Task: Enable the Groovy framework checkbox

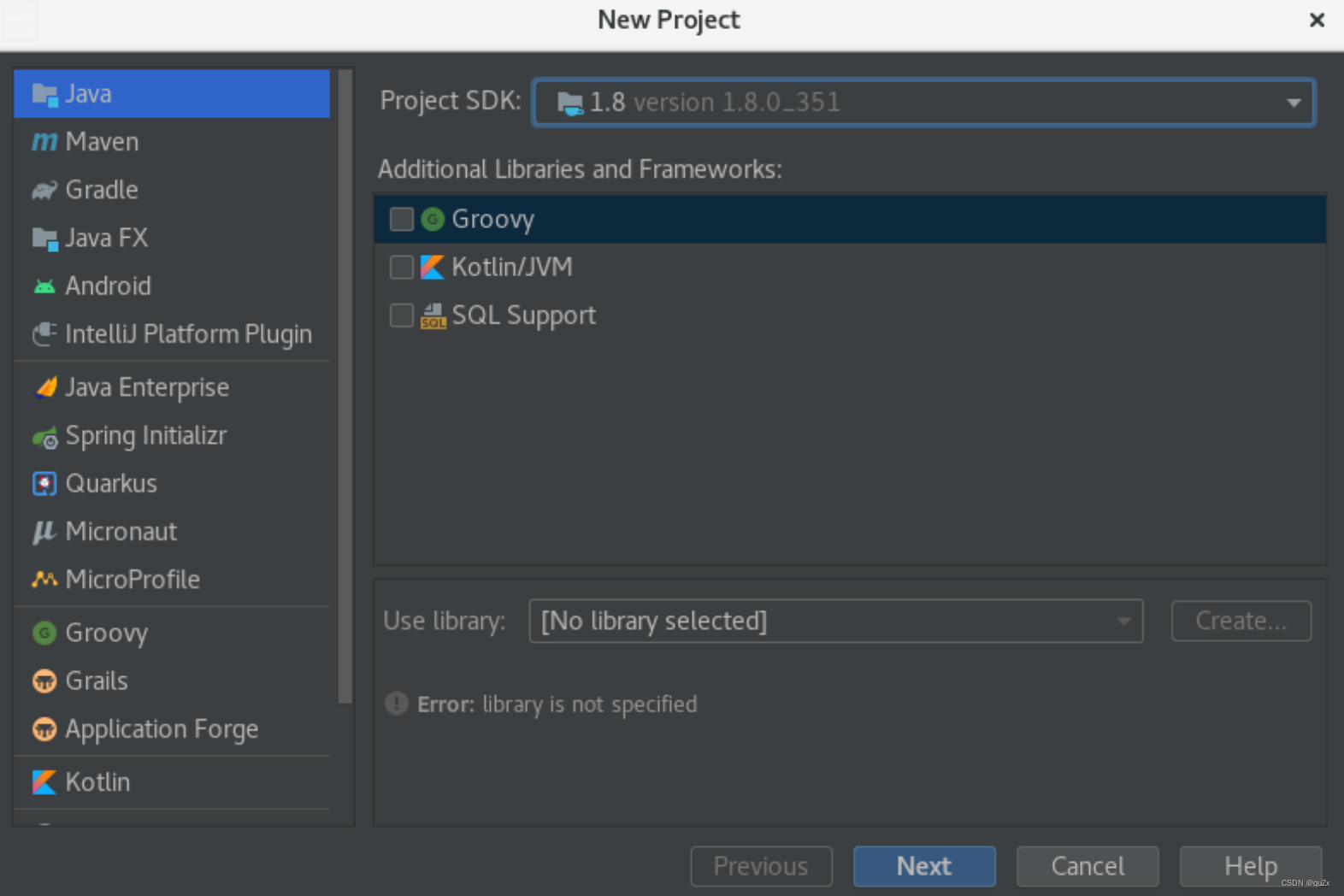Action: coord(402,220)
